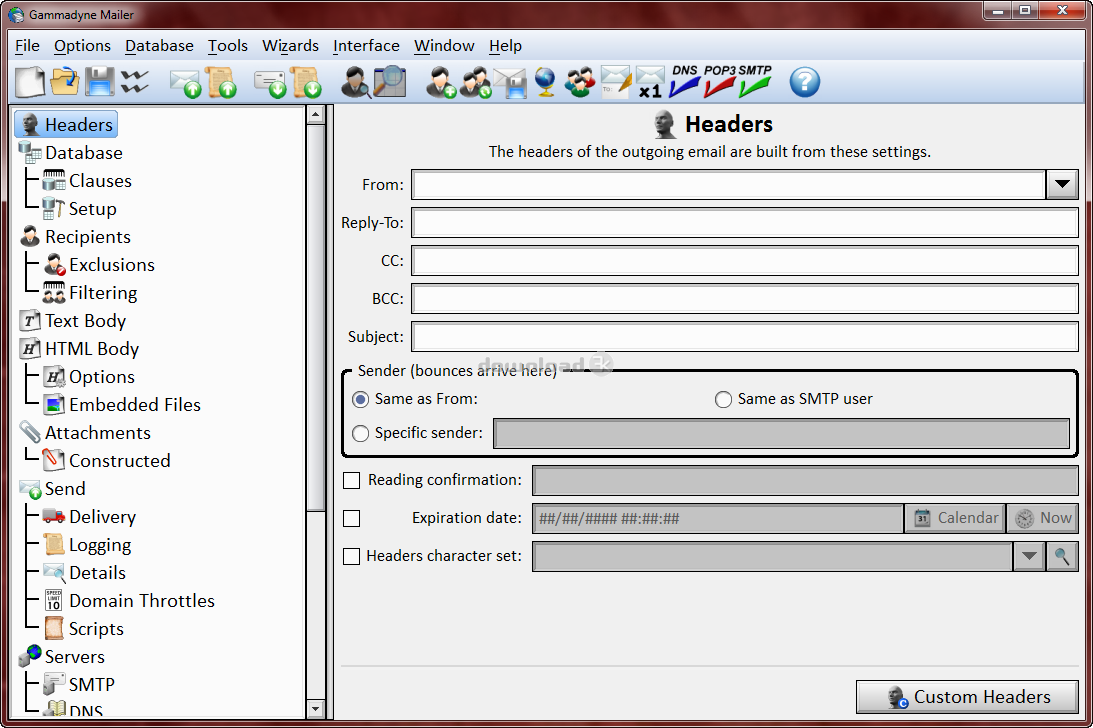The height and width of the screenshot is (728, 1093).
Task: Click the two people with green badge icon
Action: click(x=475, y=82)
